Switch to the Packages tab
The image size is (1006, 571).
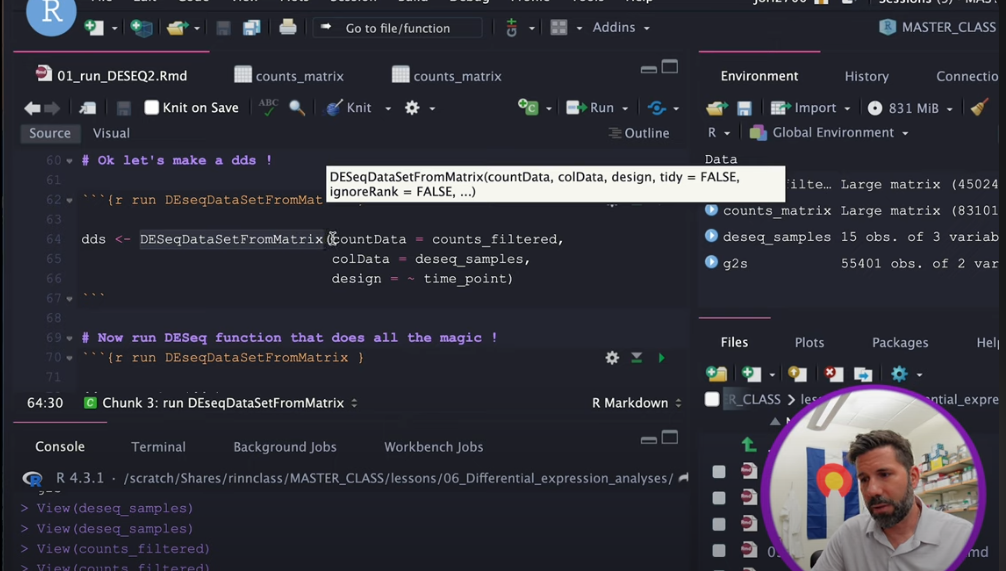pos(899,343)
